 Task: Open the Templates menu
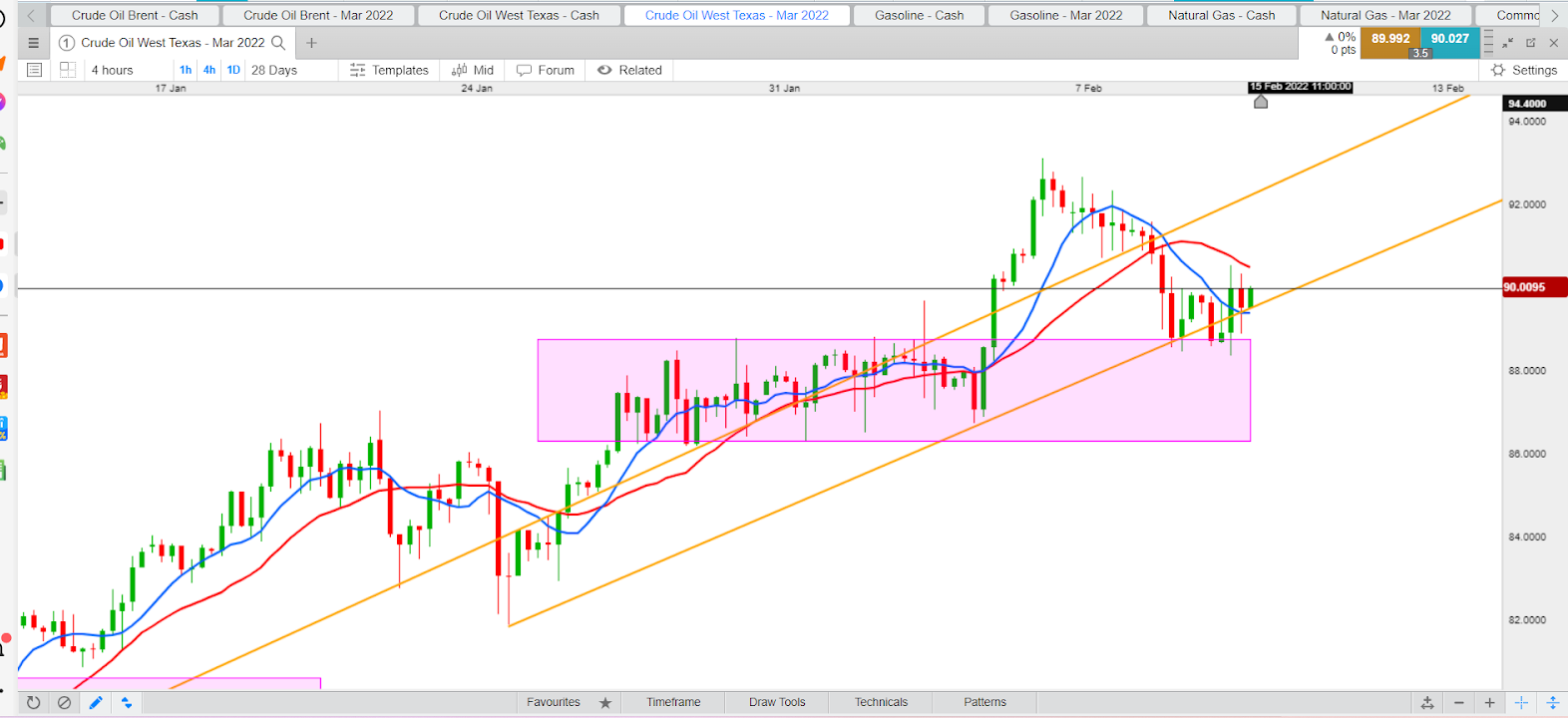click(389, 70)
